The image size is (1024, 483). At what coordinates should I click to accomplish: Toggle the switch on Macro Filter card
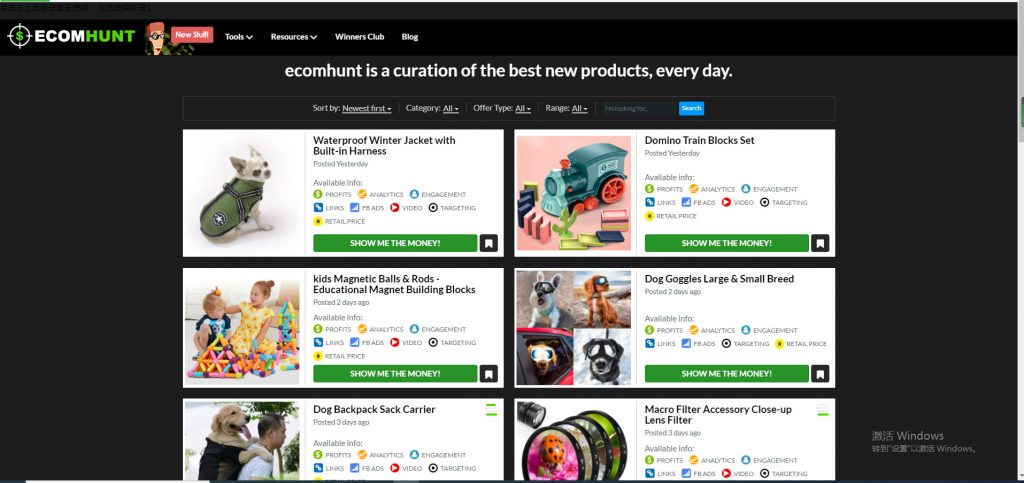[x=823, y=410]
